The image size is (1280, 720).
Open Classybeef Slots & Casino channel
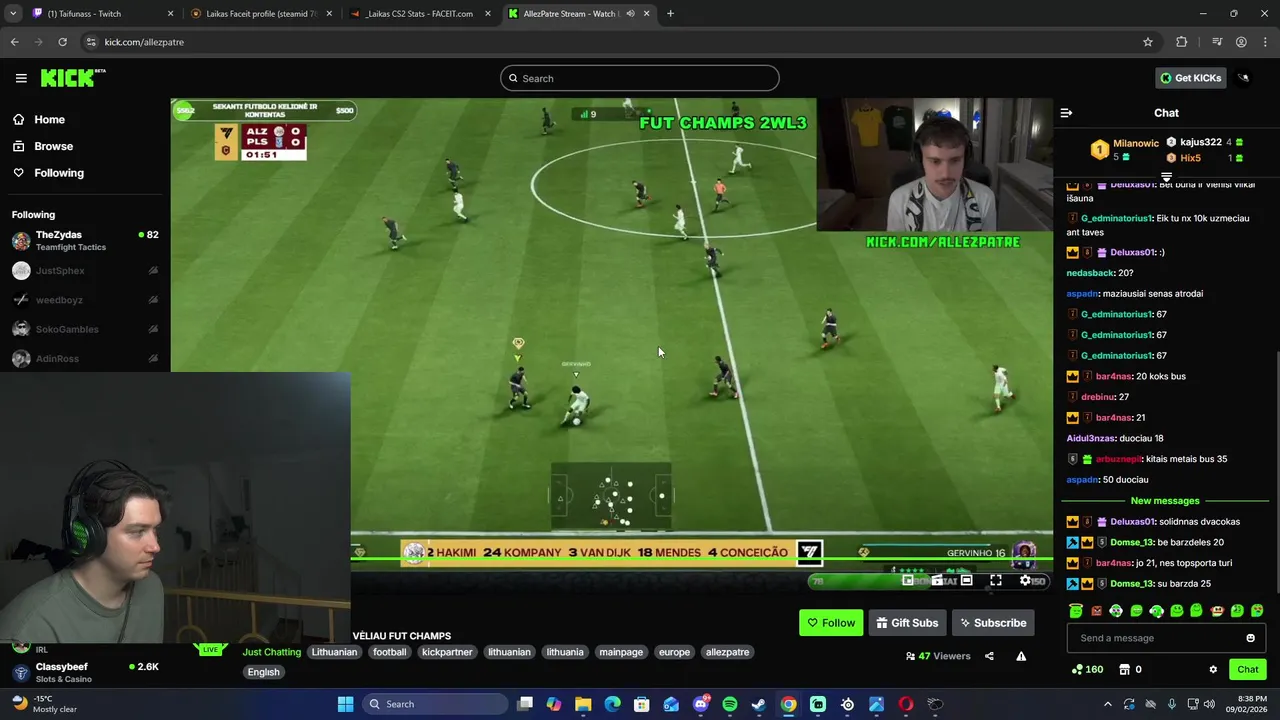[x=85, y=672]
